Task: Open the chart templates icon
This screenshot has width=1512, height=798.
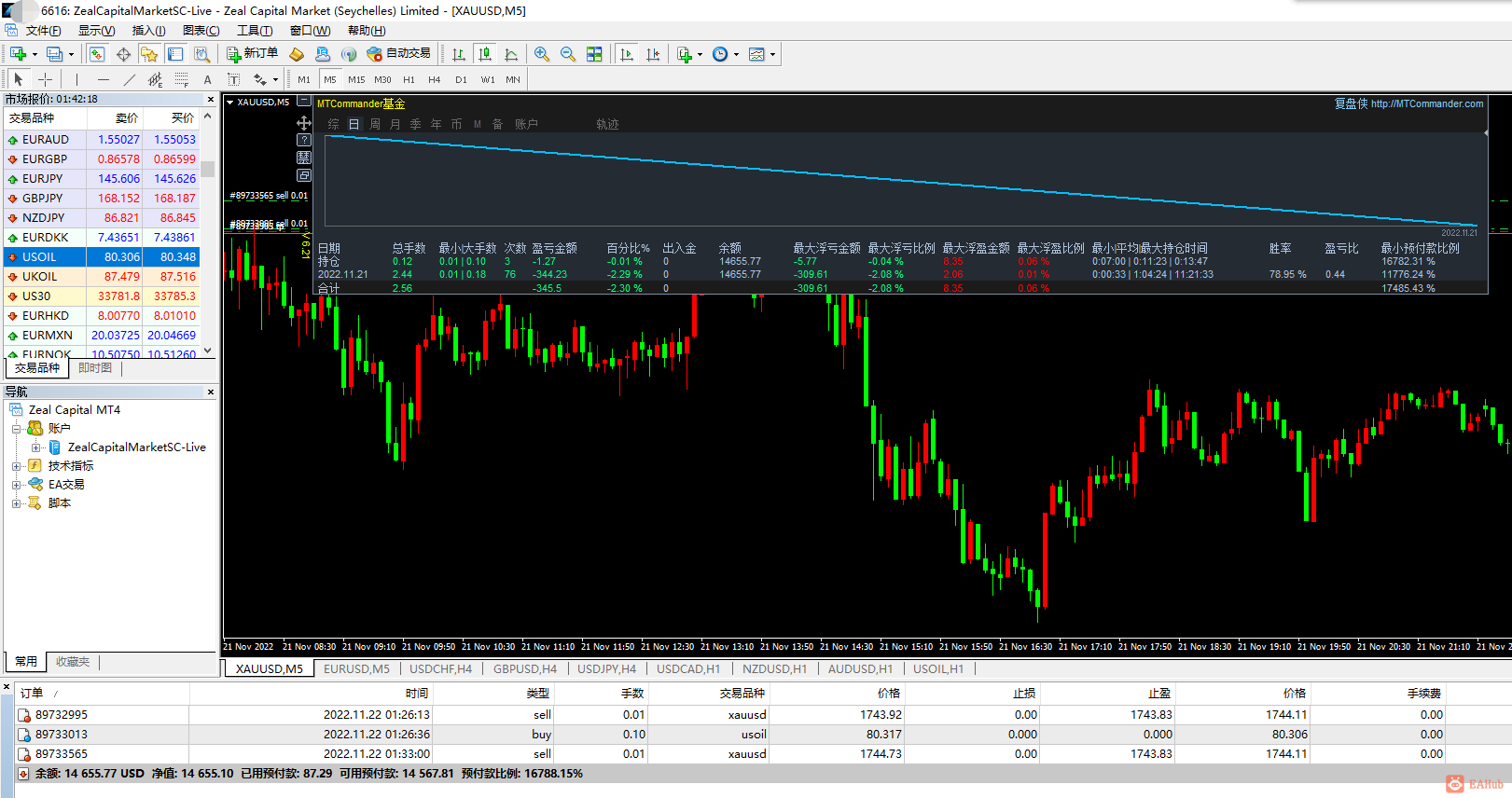Action: [x=756, y=54]
